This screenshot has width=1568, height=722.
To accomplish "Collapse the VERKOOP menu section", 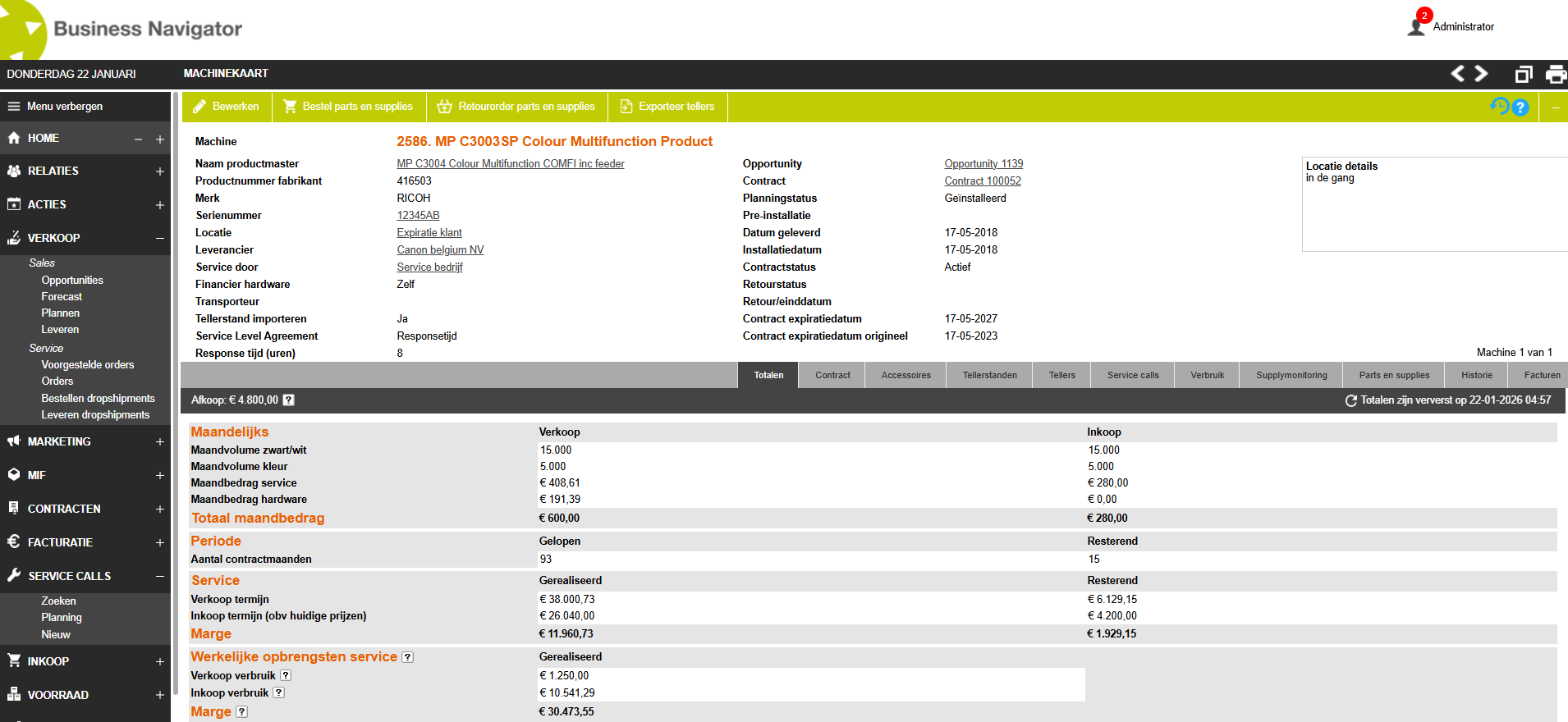I will click(160, 238).
